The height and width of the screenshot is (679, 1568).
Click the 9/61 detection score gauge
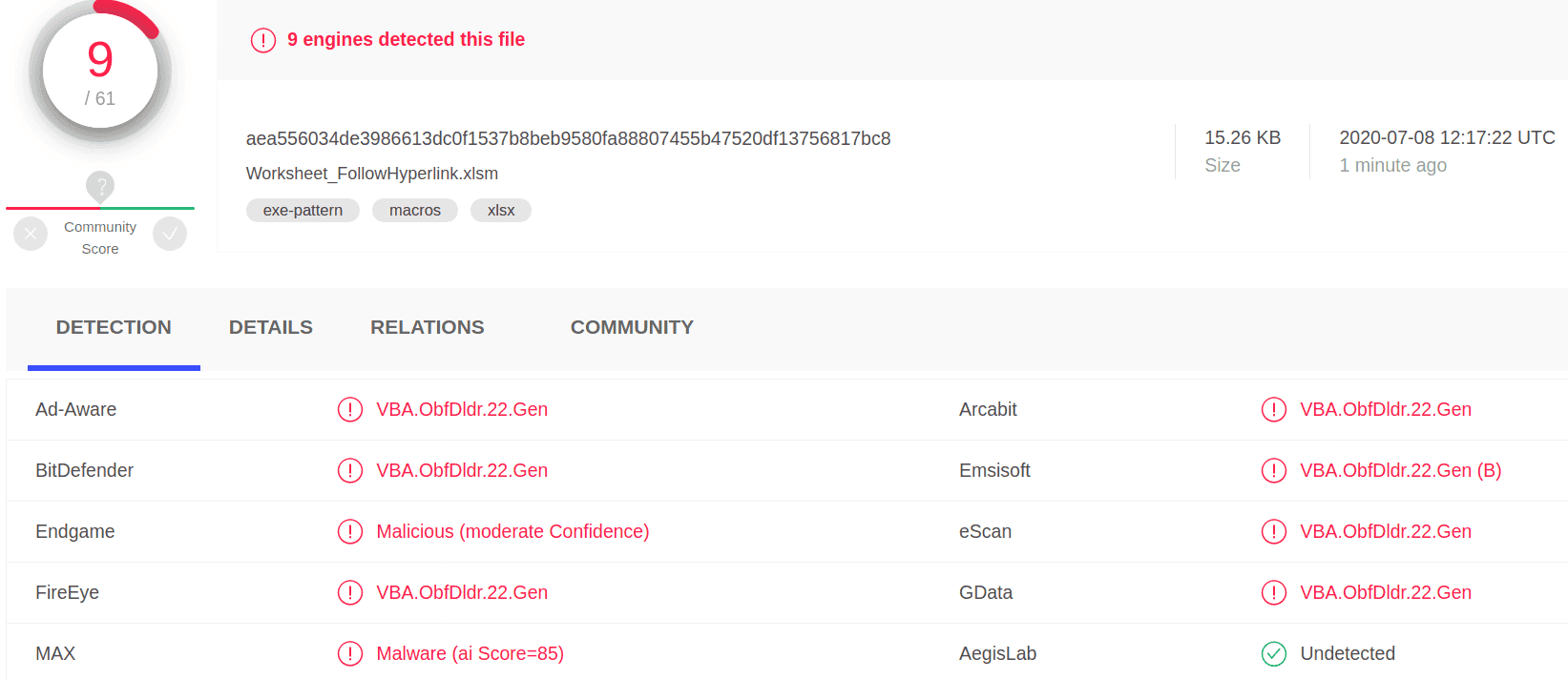(x=100, y=72)
